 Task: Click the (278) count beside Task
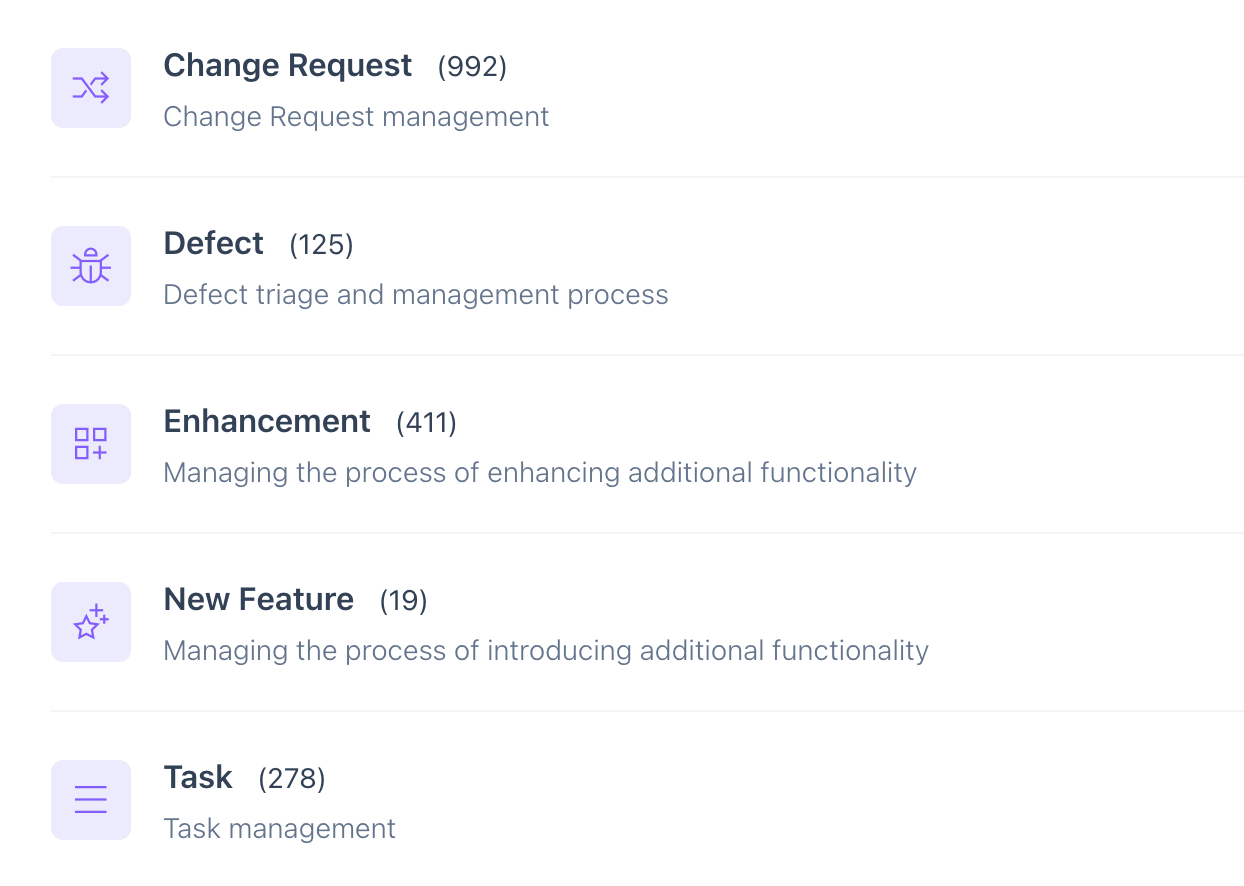click(291, 779)
